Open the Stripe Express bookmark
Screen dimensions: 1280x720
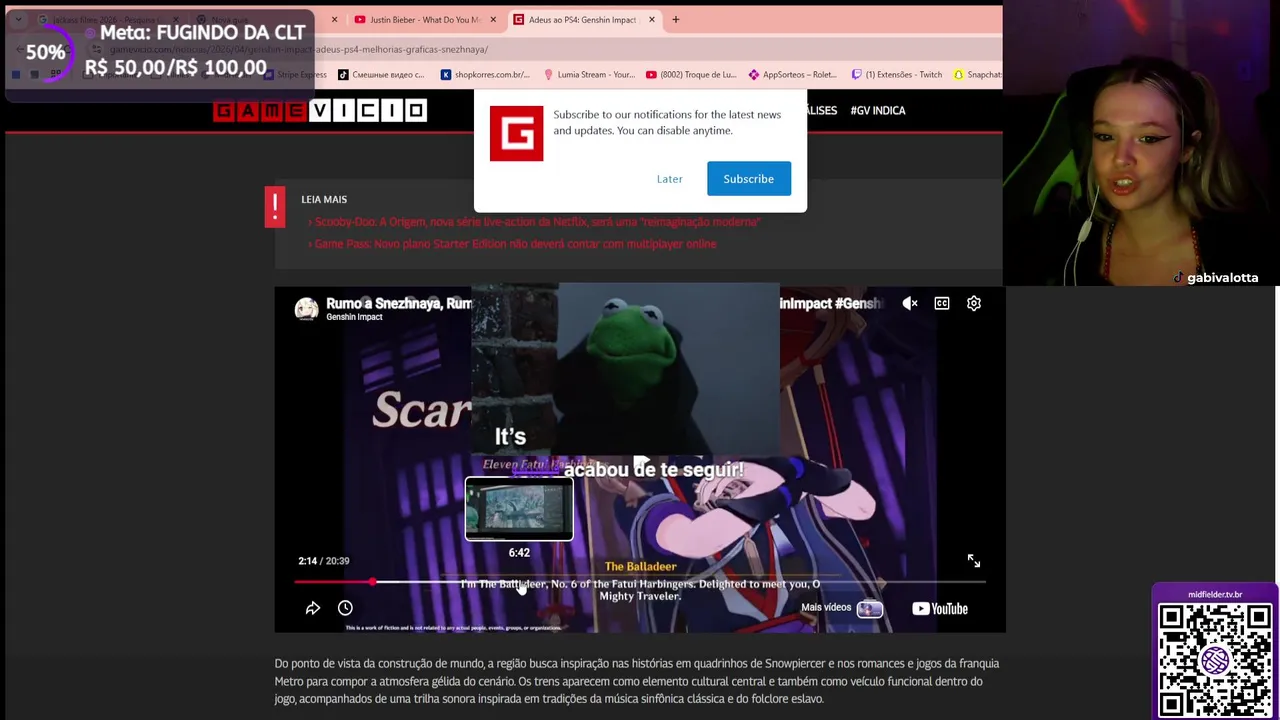tap(295, 75)
